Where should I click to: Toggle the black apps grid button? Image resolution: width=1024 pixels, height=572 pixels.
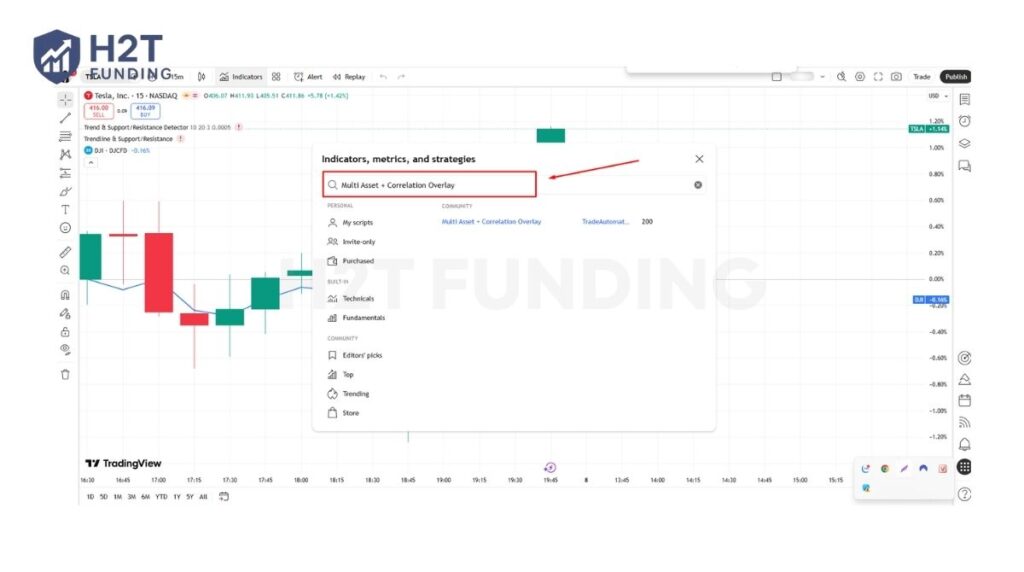965,467
